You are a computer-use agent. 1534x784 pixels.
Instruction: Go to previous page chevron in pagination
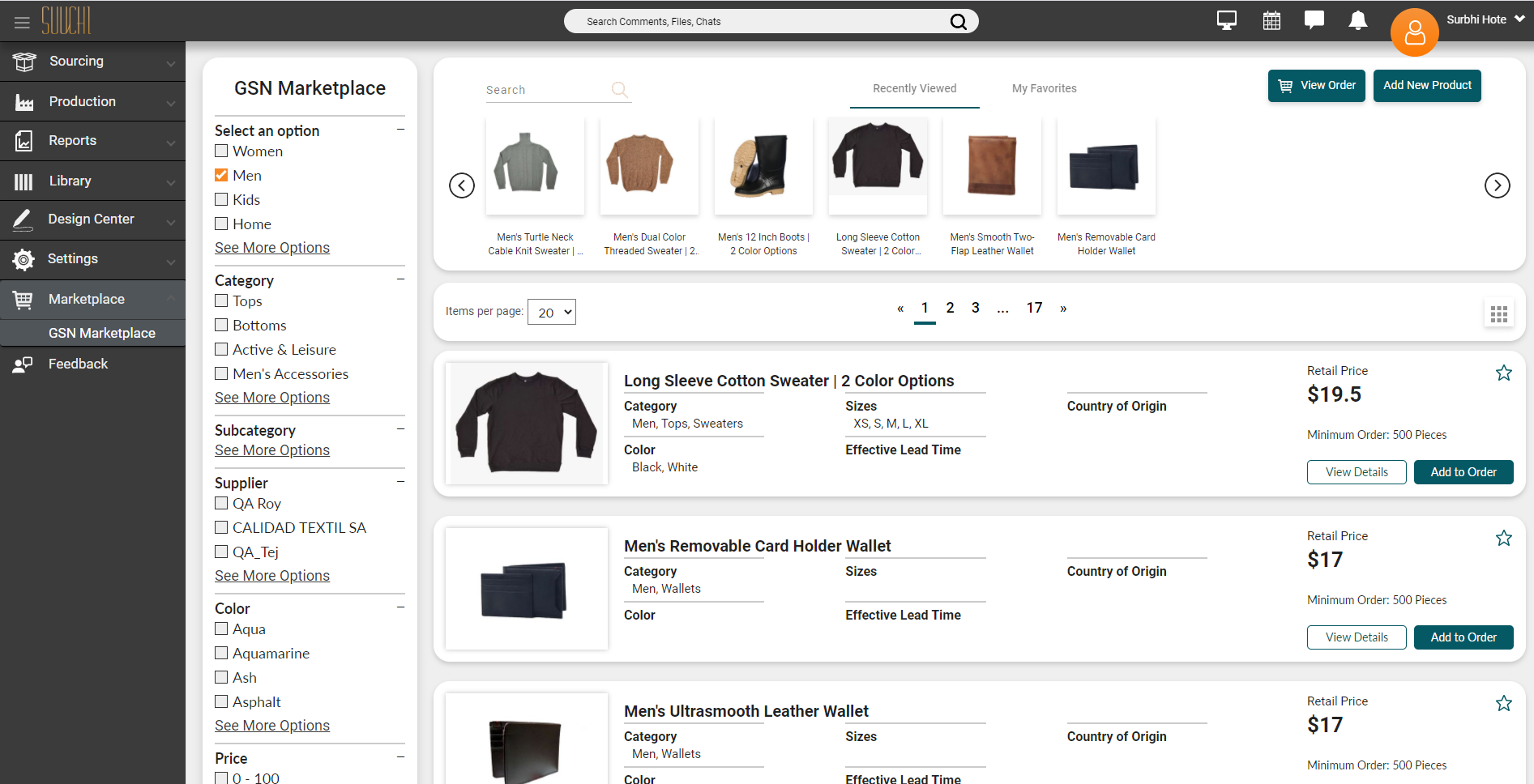(x=900, y=309)
